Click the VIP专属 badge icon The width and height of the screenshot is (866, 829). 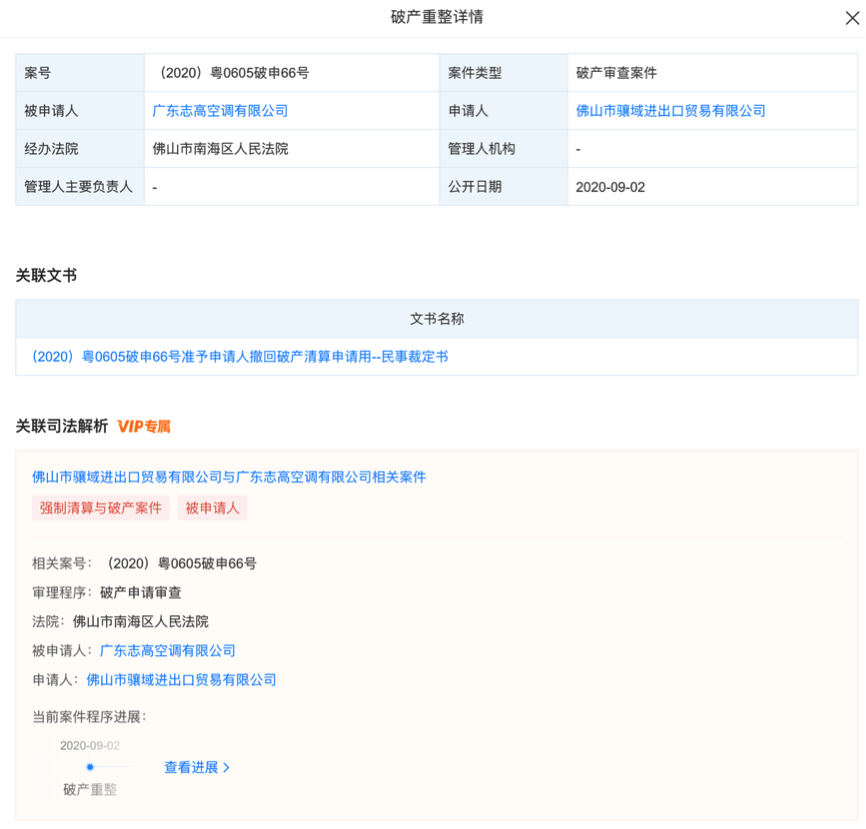pos(144,426)
